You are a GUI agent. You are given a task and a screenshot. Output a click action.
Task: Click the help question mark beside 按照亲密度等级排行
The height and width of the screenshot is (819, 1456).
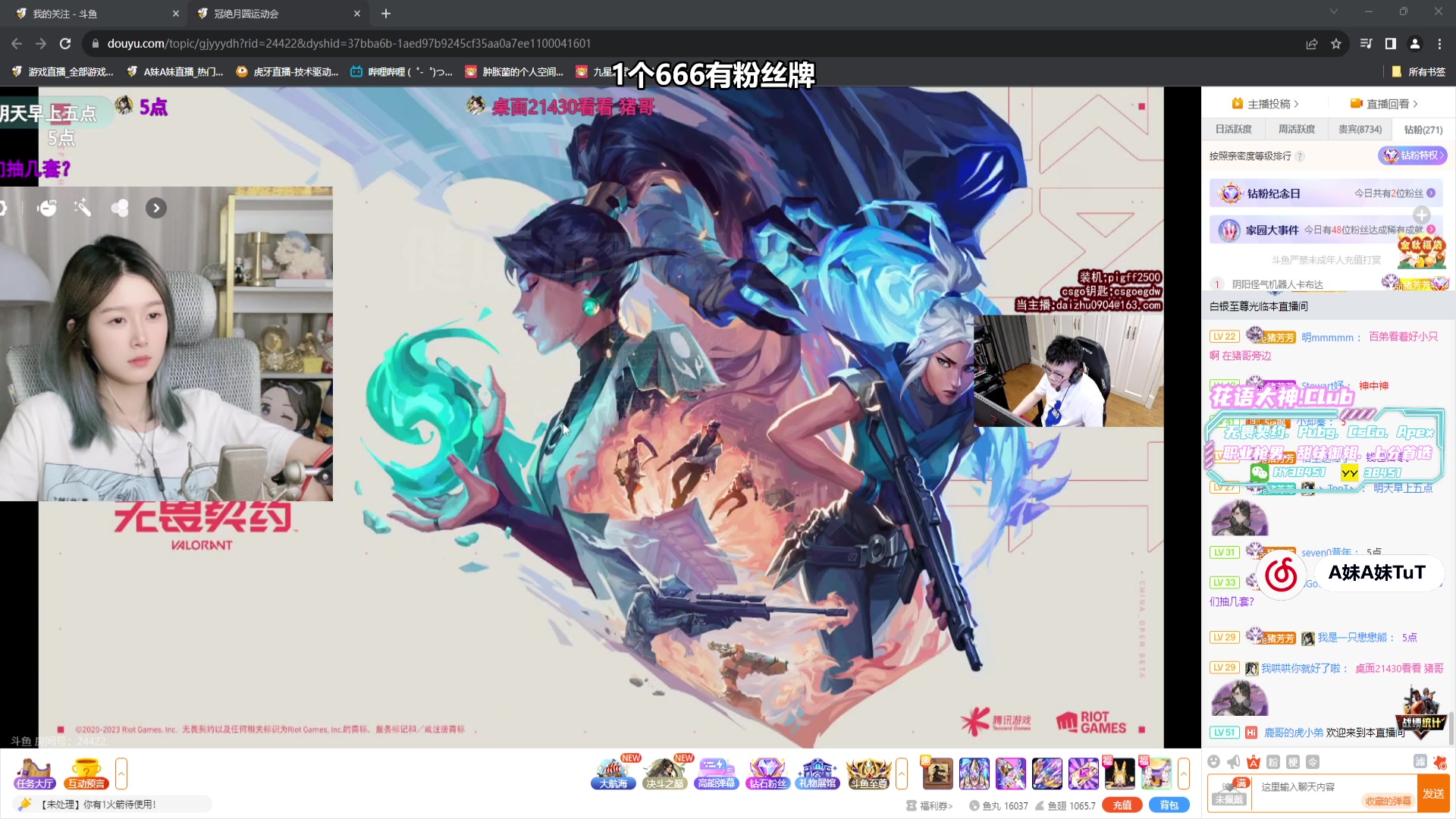click(x=1300, y=156)
